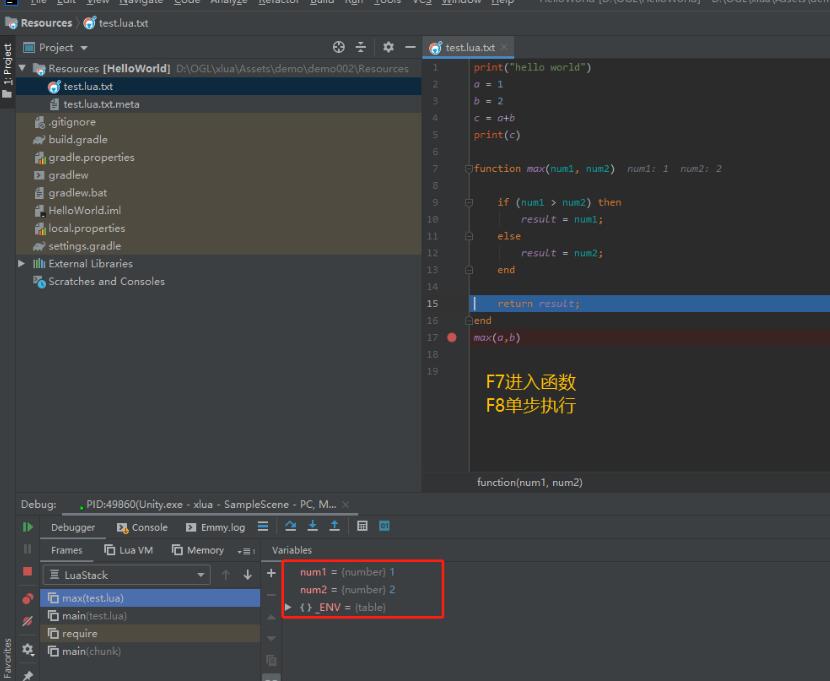The width and height of the screenshot is (830, 681).
Task: Open Project panel settings gear
Action: coord(388,47)
